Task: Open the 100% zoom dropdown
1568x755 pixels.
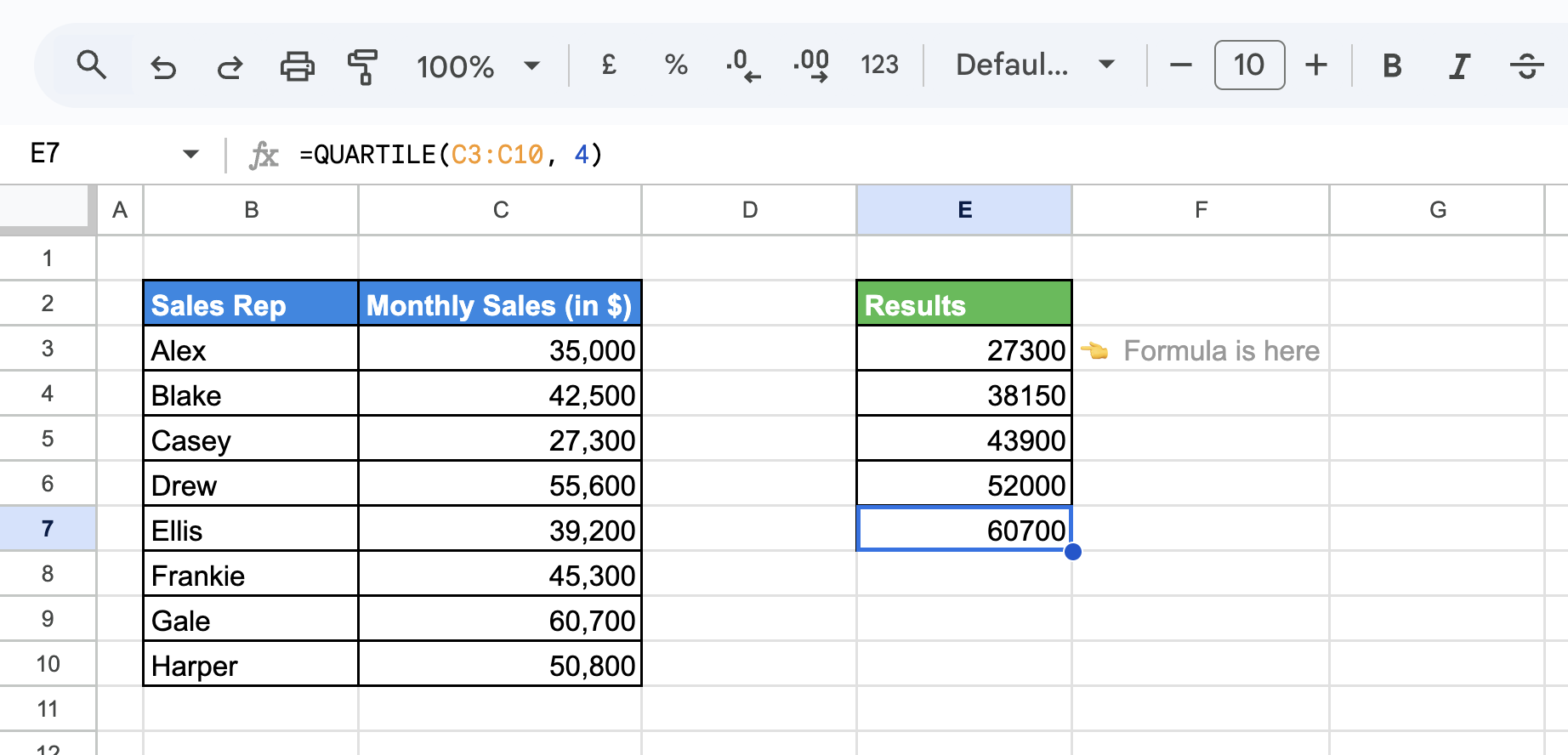Action: [x=477, y=66]
